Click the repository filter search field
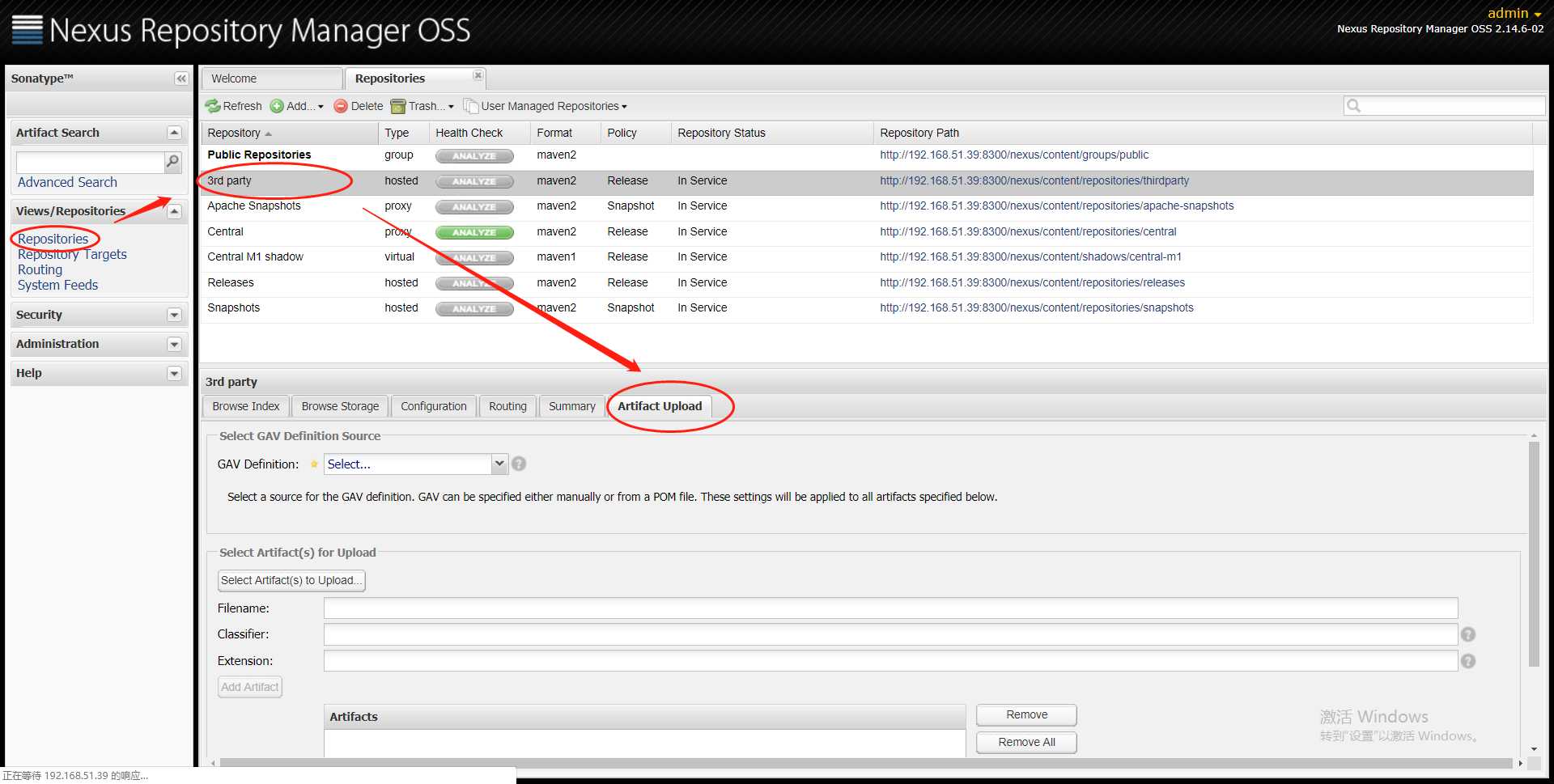This screenshot has height=784, width=1554. 1444,105
